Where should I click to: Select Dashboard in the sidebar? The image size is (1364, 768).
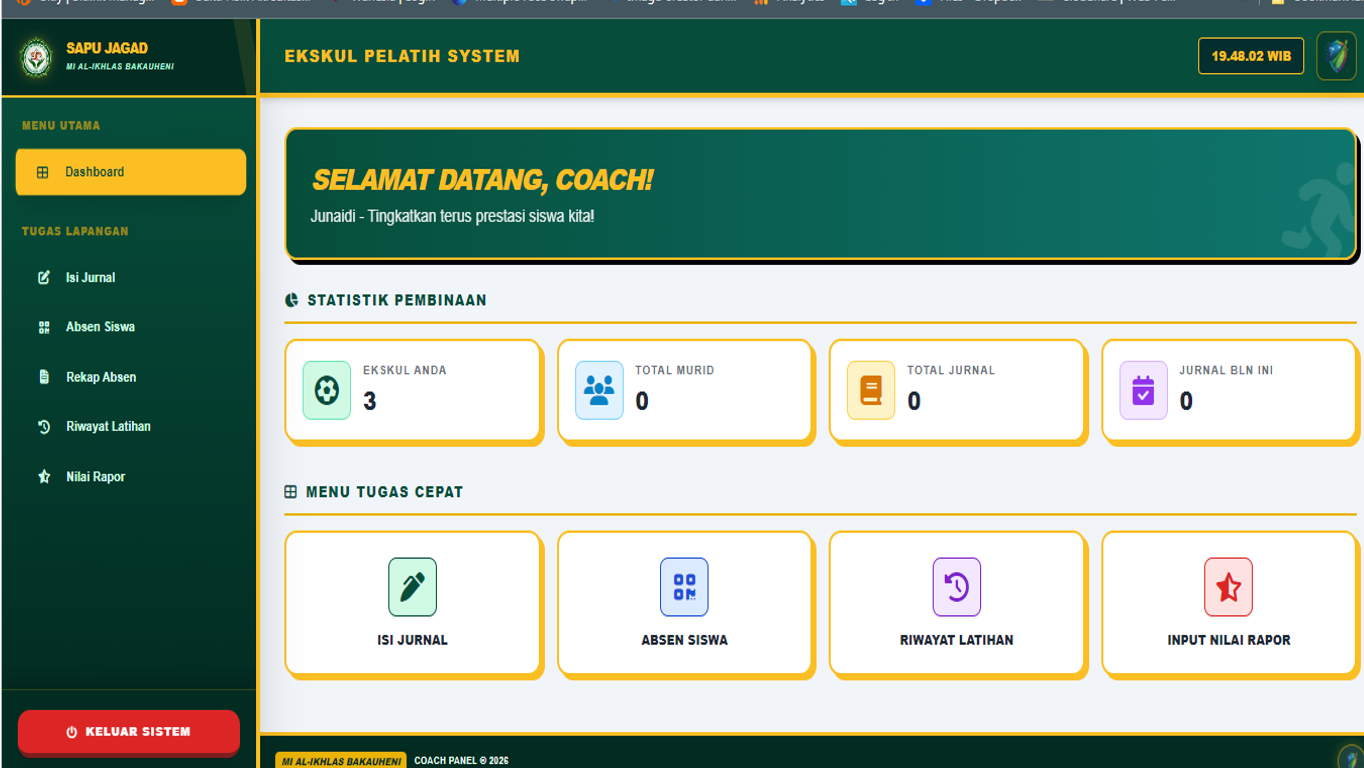[x=131, y=172]
